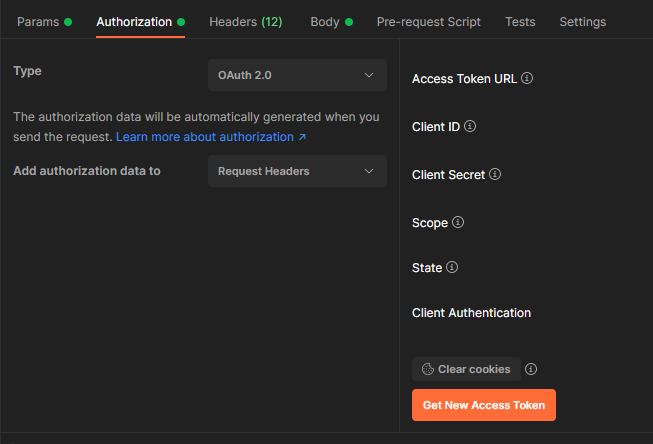Click the Access Token URL label
The height and width of the screenshot is (444, 653).
[464, 78]
